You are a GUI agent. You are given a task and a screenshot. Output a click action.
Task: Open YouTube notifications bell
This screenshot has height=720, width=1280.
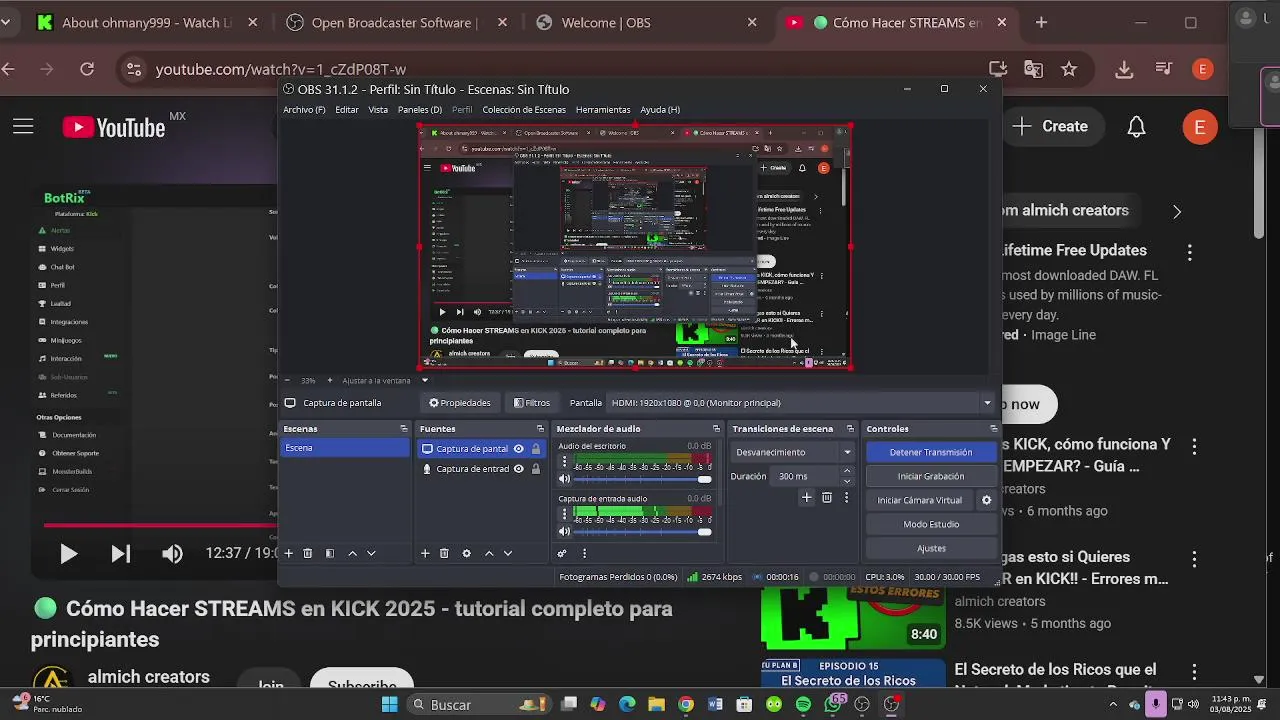click(1137, 126)
